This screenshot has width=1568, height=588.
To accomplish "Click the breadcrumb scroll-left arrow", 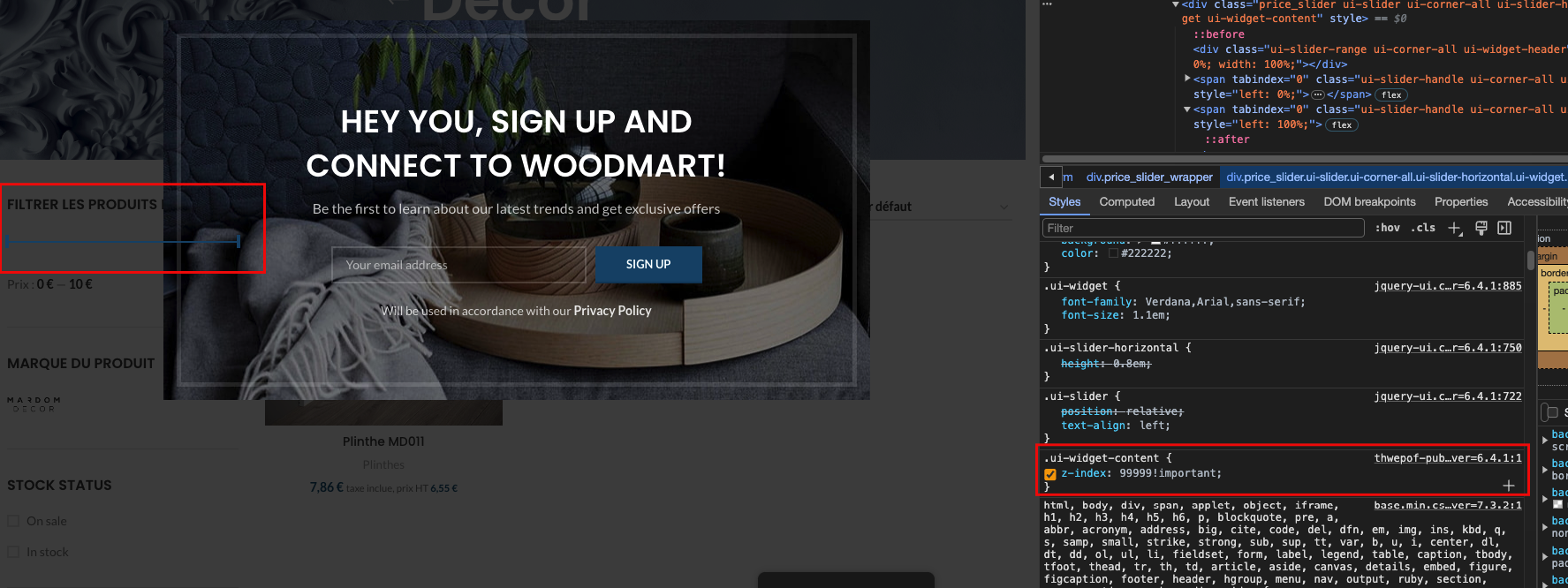I will [x=1051, y=177].
